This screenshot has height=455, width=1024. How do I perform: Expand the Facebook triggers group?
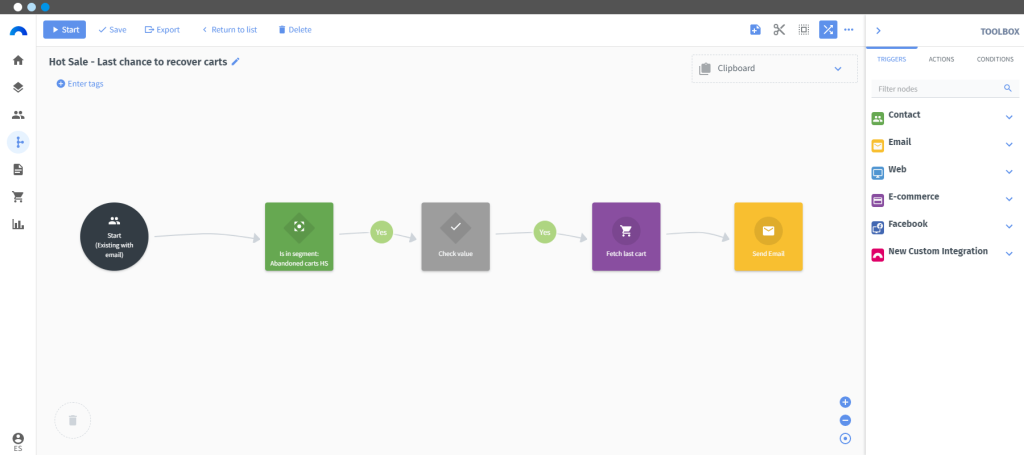coord(1009,227)
